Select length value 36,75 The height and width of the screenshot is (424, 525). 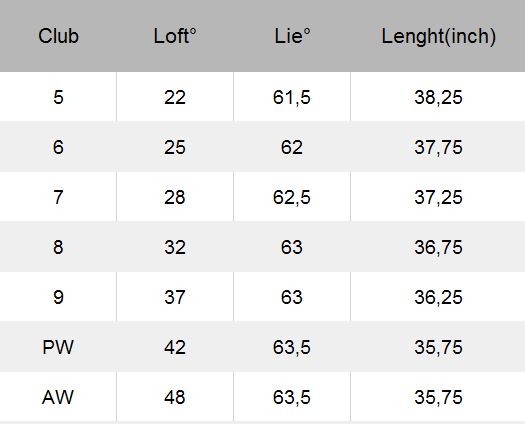tap(438, 247)
